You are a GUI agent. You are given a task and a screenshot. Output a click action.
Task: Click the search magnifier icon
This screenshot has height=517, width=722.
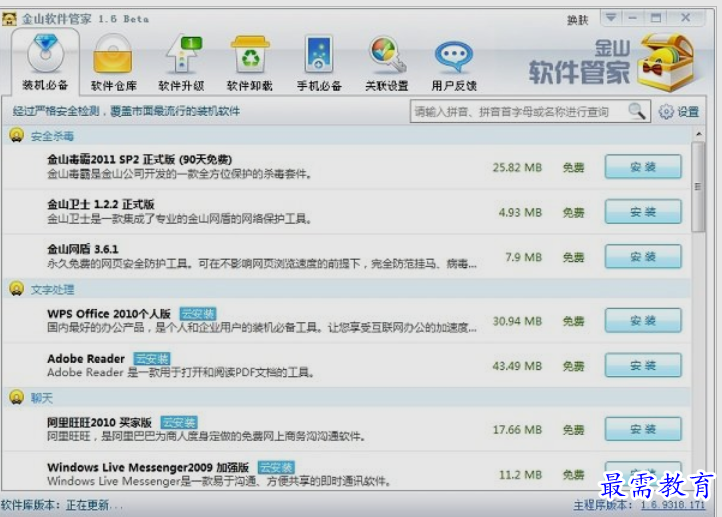[x=637, y=111]
